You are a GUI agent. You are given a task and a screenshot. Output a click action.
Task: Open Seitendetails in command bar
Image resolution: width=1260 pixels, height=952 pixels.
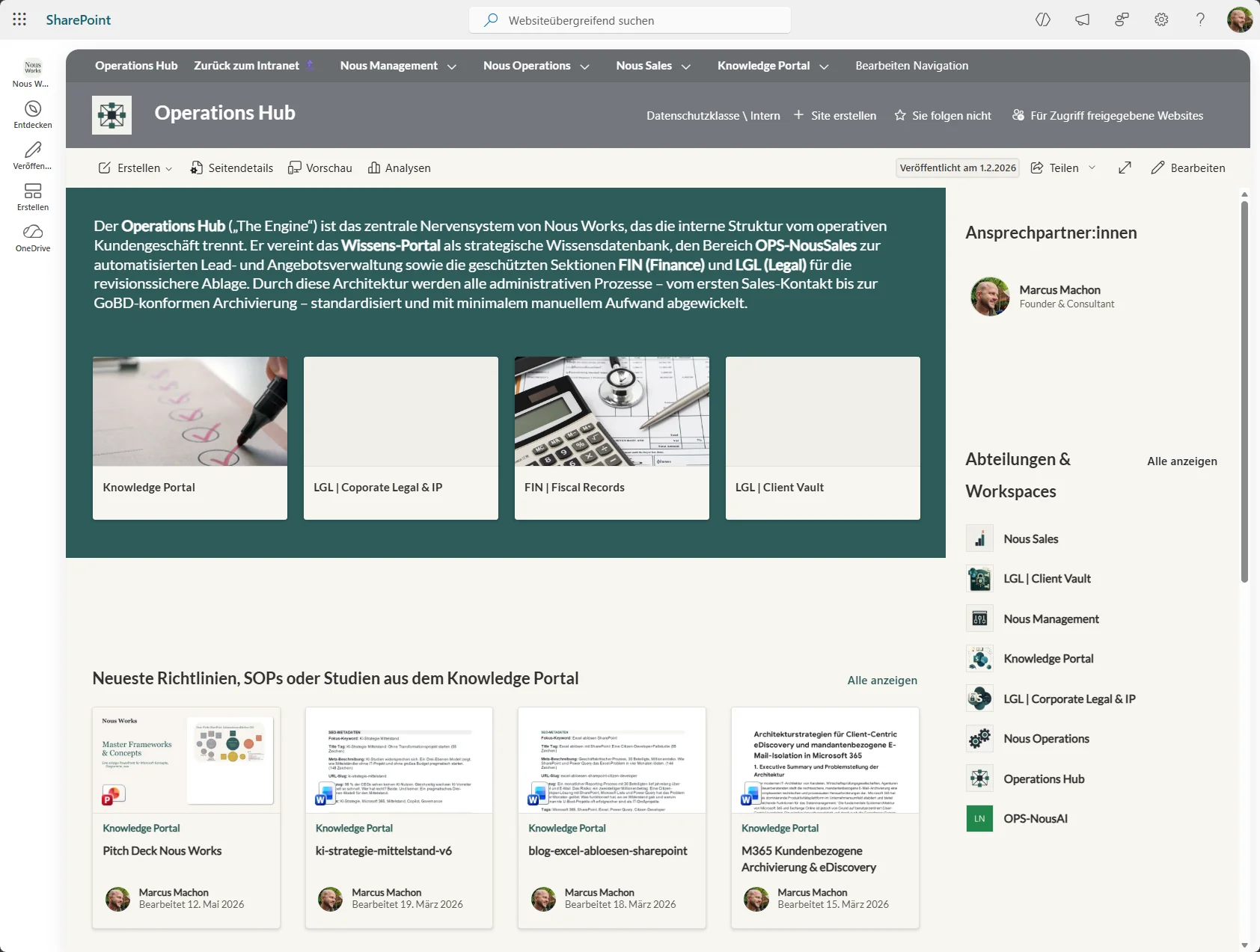(231, 168)
